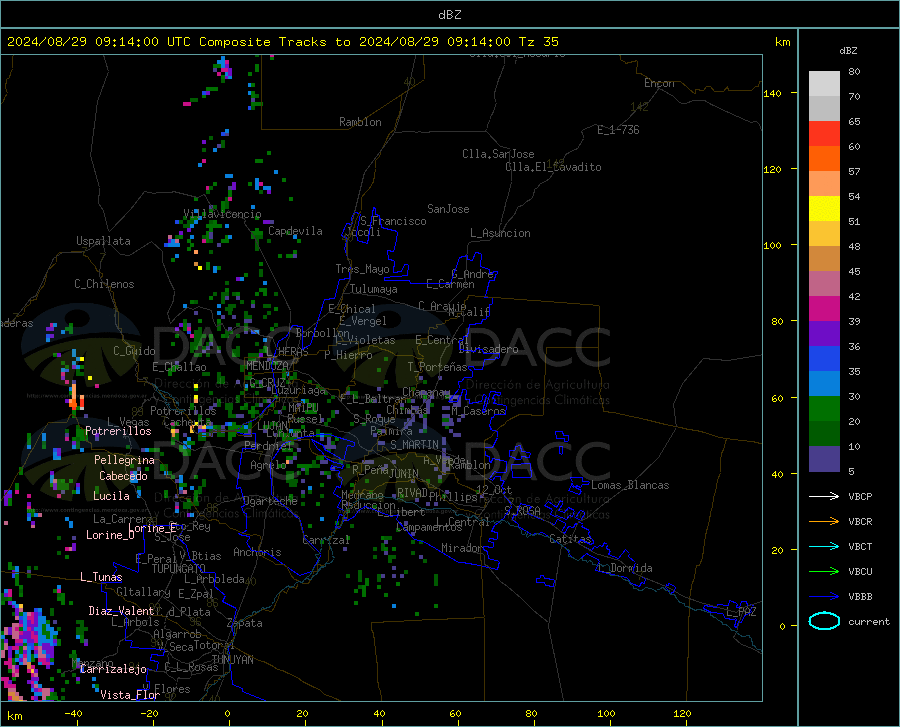Image resolution: width=900 pixels, height=727 pixels.
Task: Click the blue VBBB arrow legend icon
Action: 824,596
